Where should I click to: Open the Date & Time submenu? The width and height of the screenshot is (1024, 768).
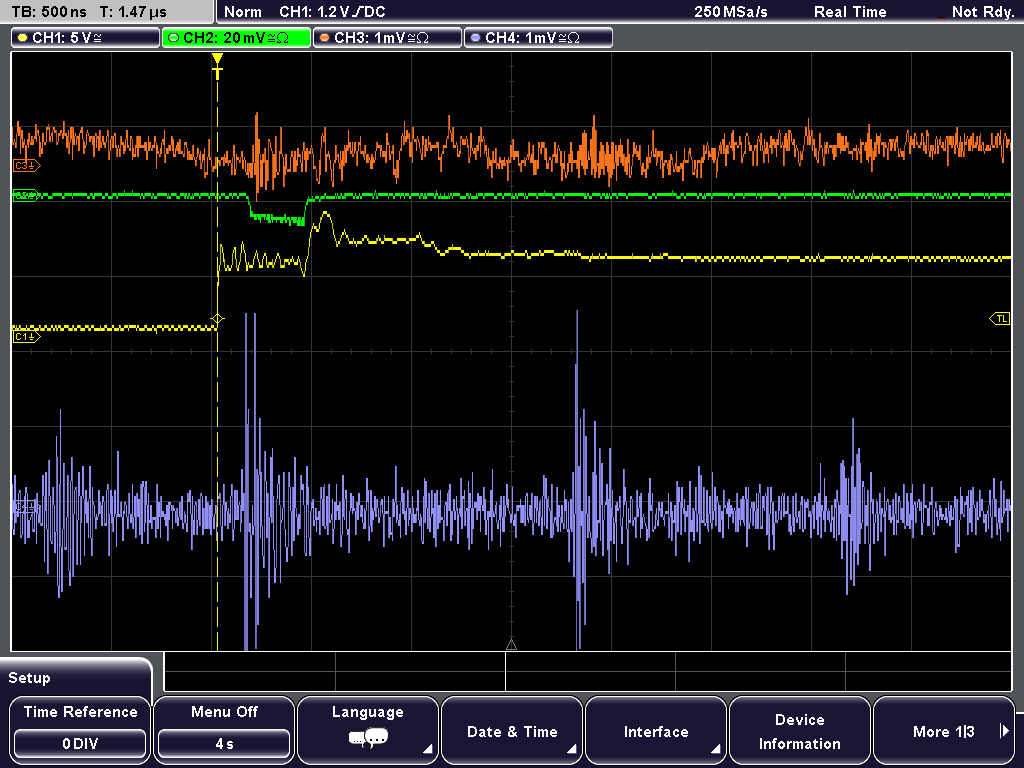[x=512, y=729]
